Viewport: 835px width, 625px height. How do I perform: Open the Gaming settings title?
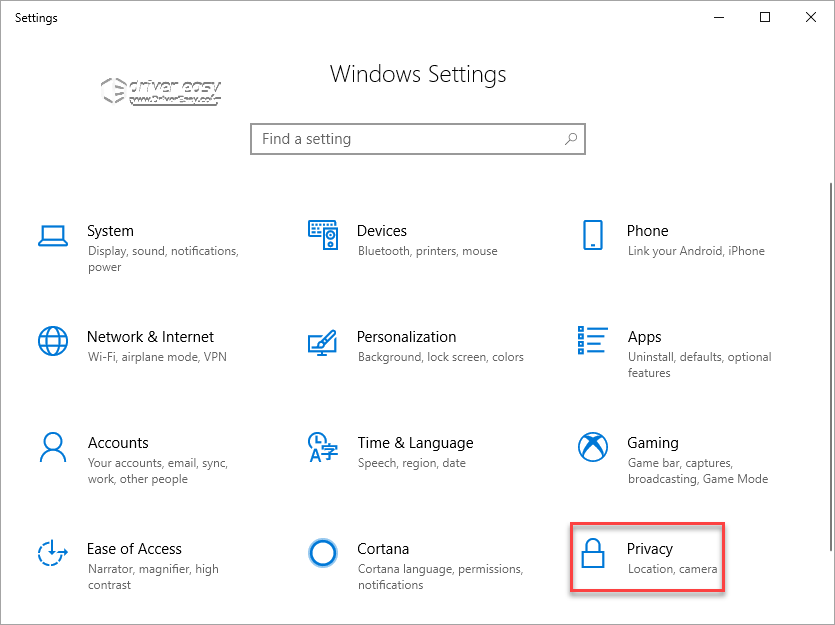[653, 443]
